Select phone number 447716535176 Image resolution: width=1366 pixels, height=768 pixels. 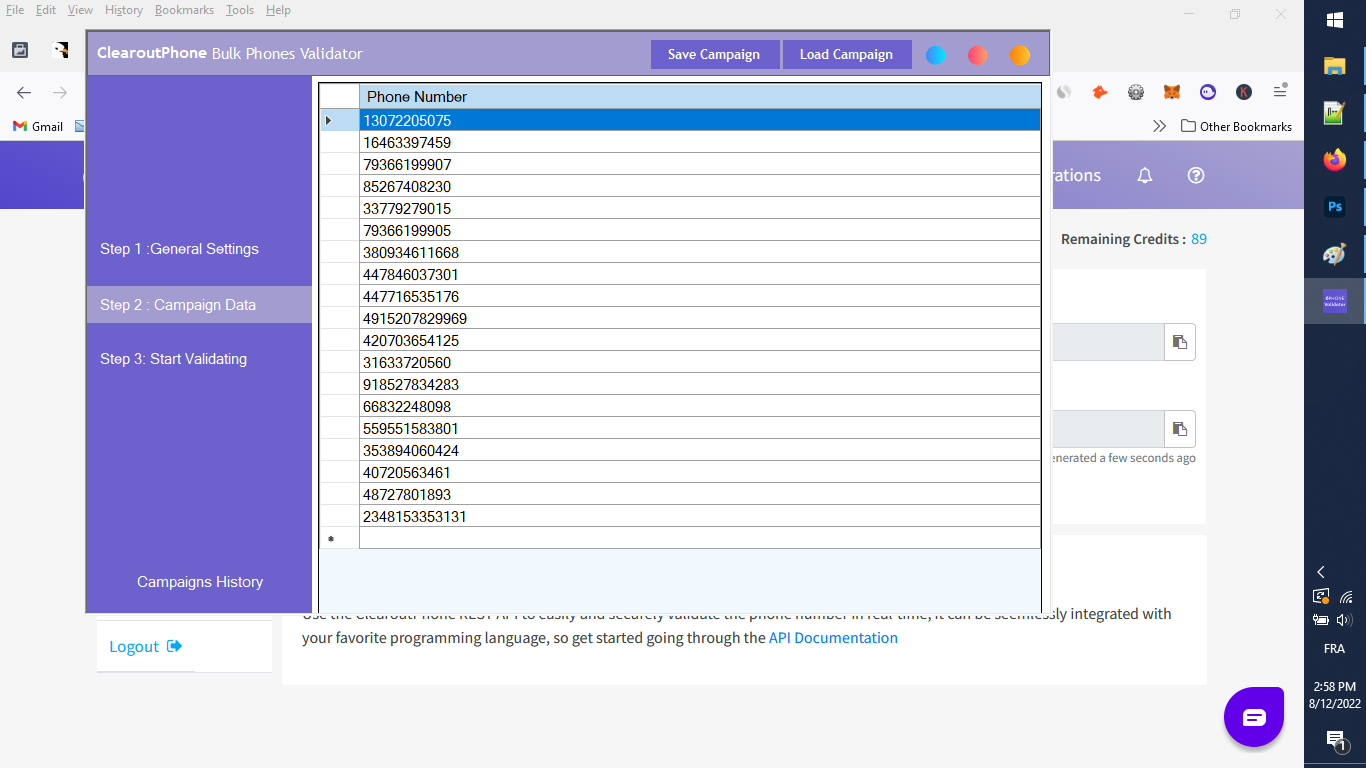point(700,296)
